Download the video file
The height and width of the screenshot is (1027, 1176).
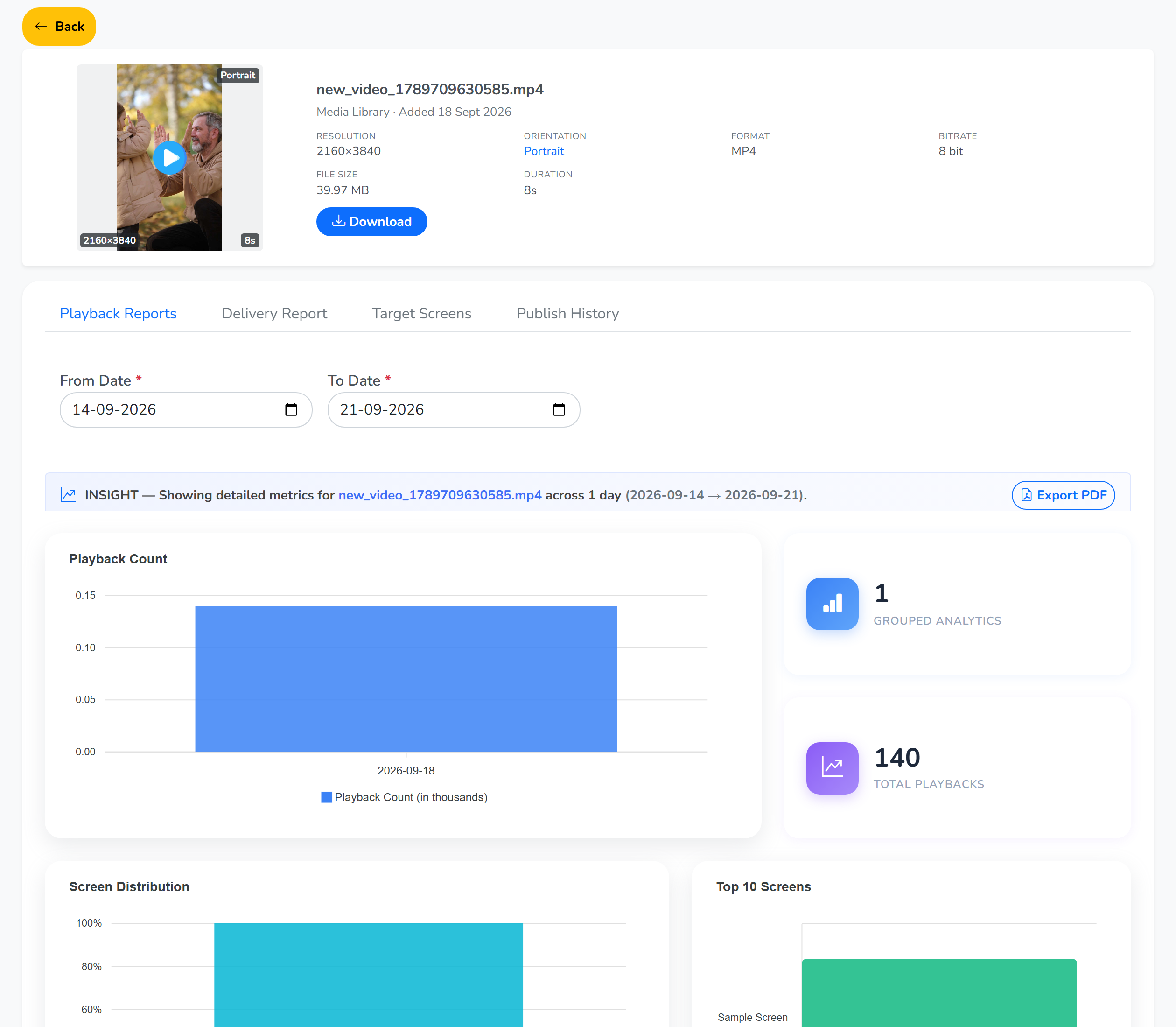click(371, 222)
